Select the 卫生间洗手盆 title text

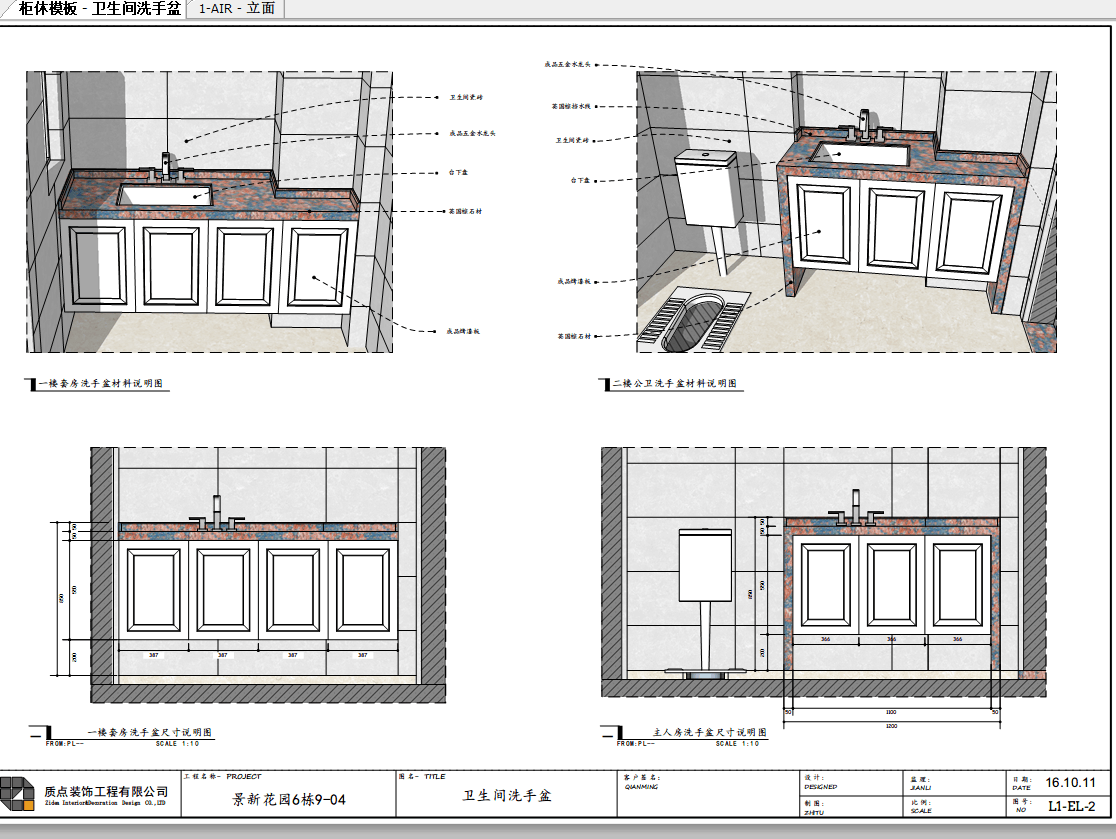click(507, 796)
